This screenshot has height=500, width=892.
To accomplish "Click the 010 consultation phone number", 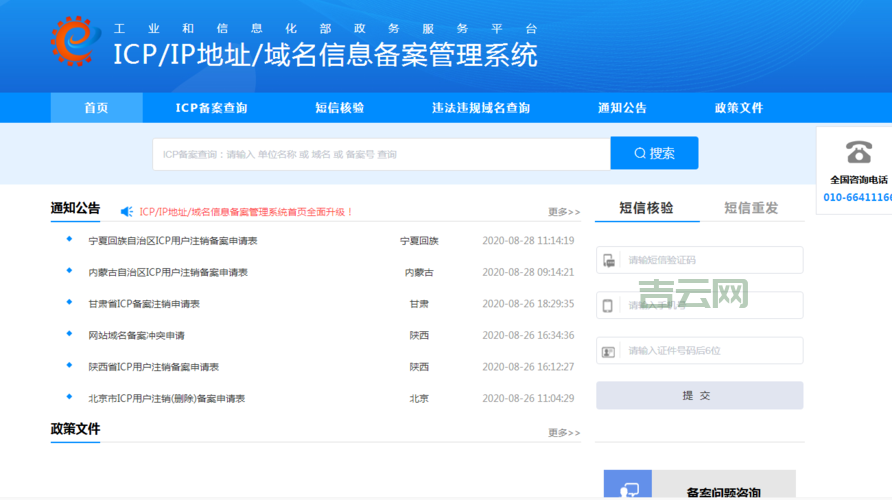I will click(857, 197).
